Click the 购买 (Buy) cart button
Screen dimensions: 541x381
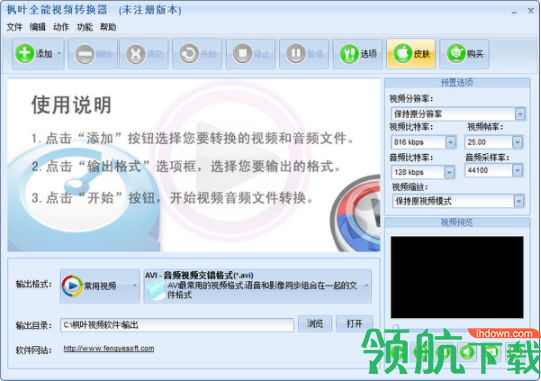tap(464, 54)
